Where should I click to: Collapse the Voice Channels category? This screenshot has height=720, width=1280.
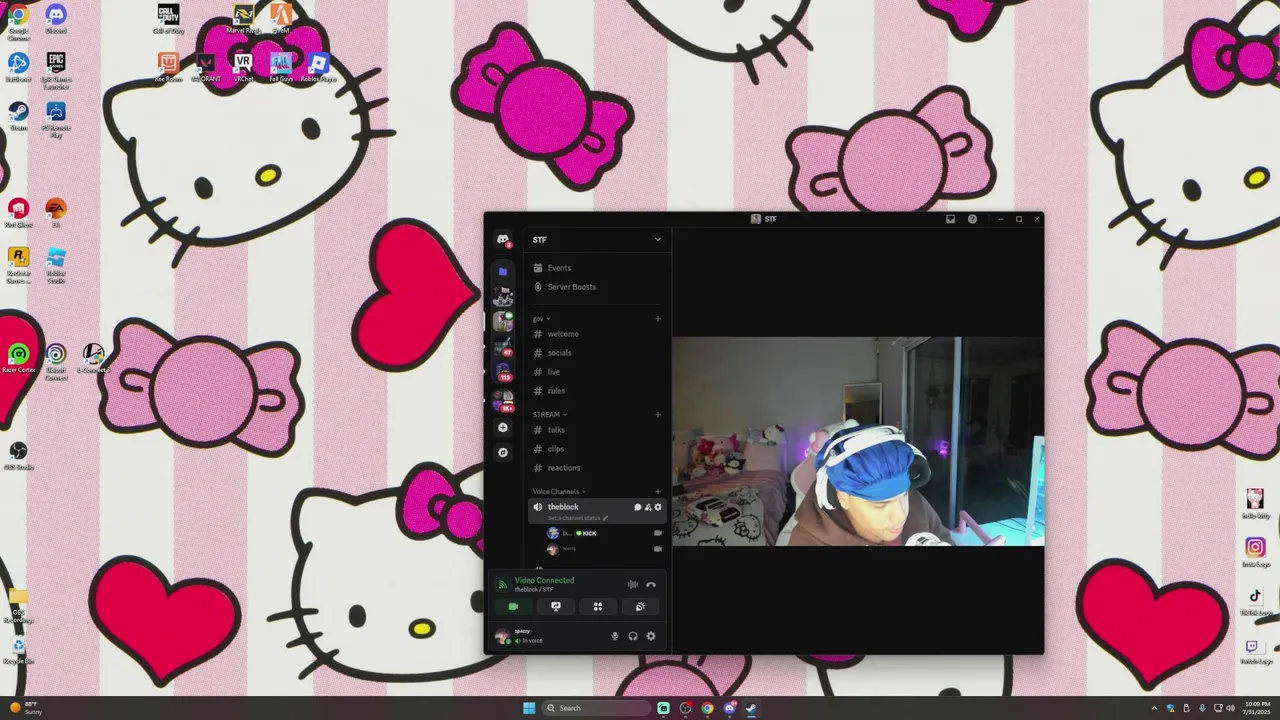click(559, 492)
